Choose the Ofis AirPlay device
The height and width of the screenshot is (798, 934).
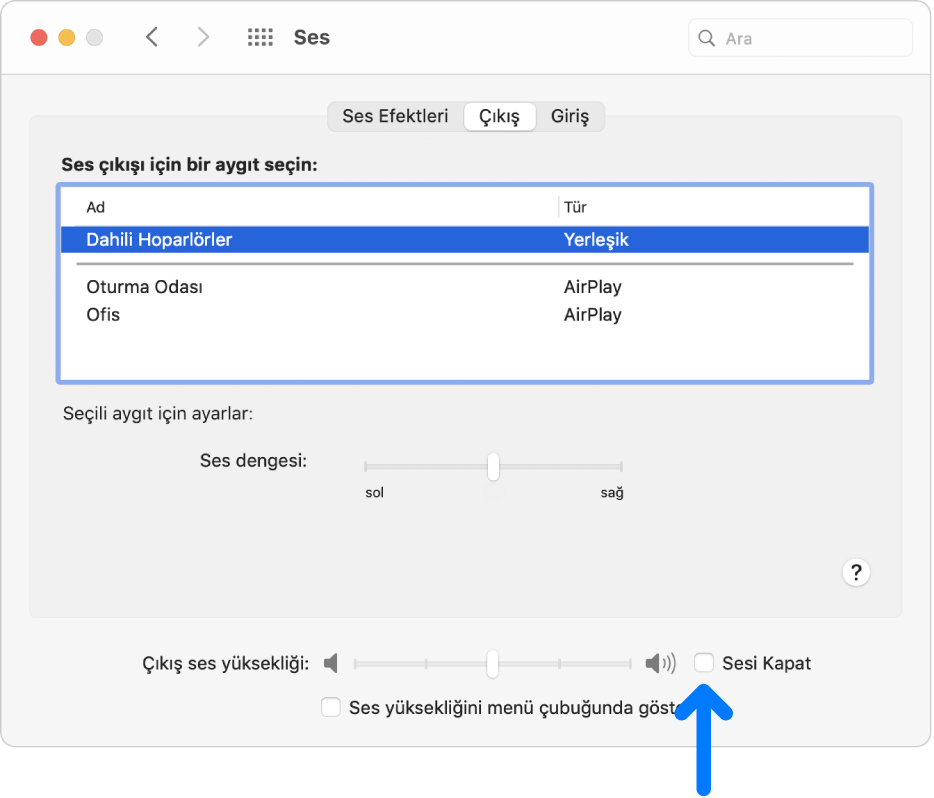pyautogui.click(x=465, y=314)
